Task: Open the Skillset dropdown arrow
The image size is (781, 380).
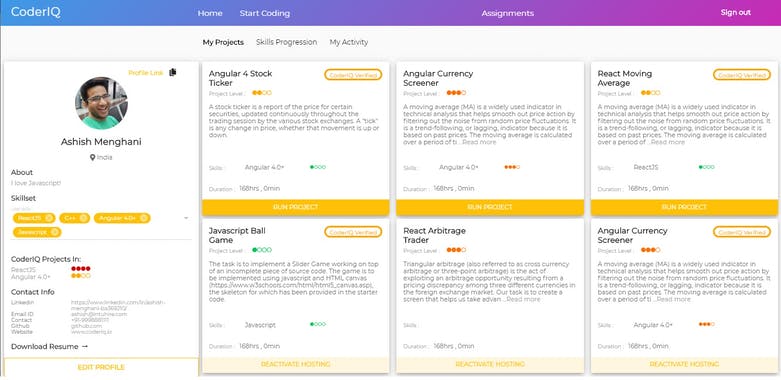Action: (186, 218)
